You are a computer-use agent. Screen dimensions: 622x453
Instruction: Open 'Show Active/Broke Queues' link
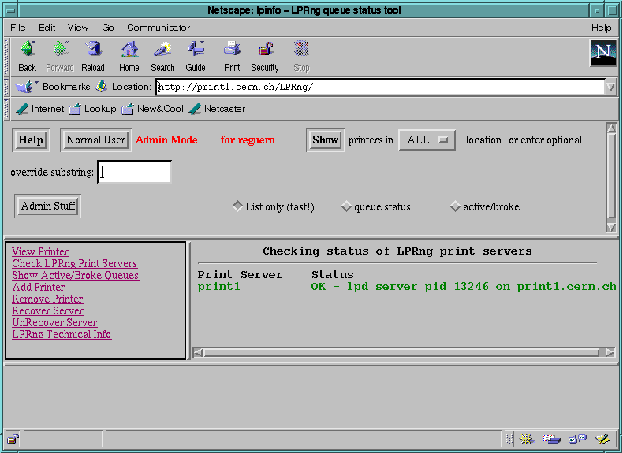coord(75,275)
